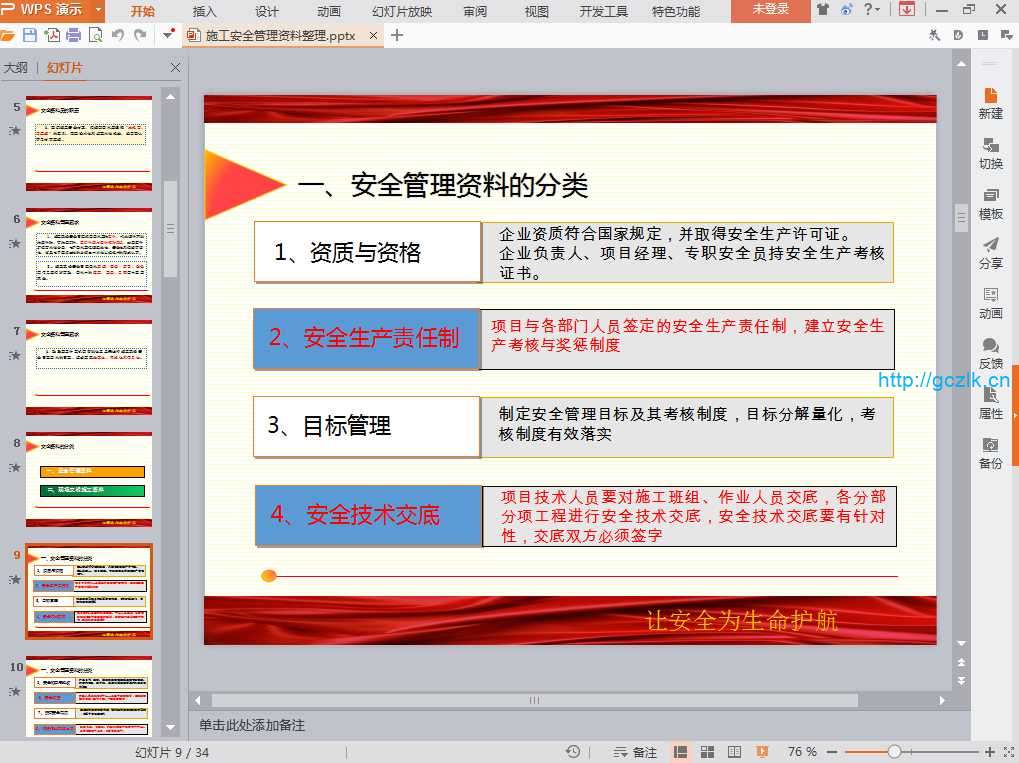Click 备份 icon in right sidebar

point(990,452)
